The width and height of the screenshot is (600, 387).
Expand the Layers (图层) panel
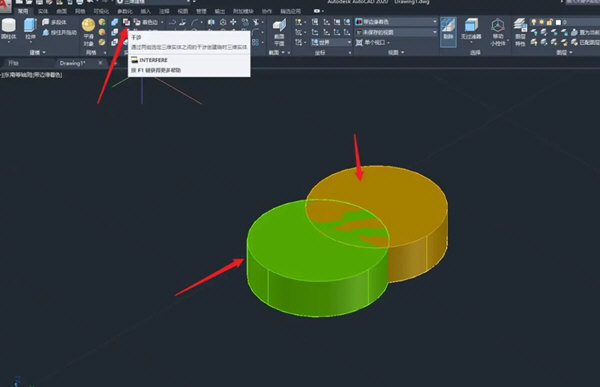click(x=564, y=52)
